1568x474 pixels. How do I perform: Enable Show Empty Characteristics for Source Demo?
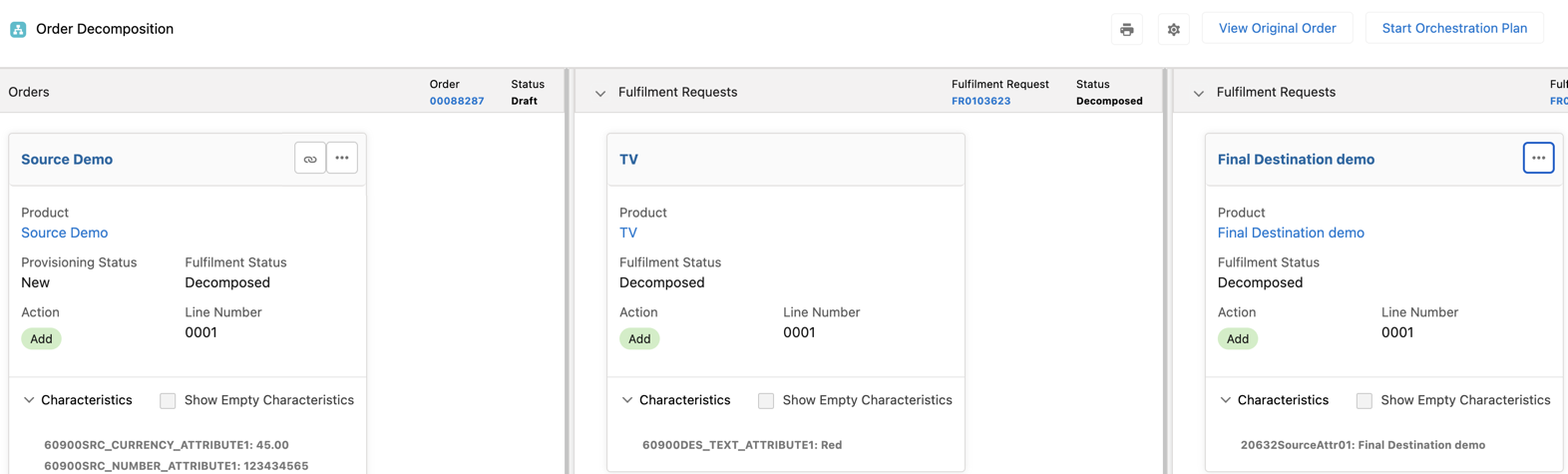(168, 400)
